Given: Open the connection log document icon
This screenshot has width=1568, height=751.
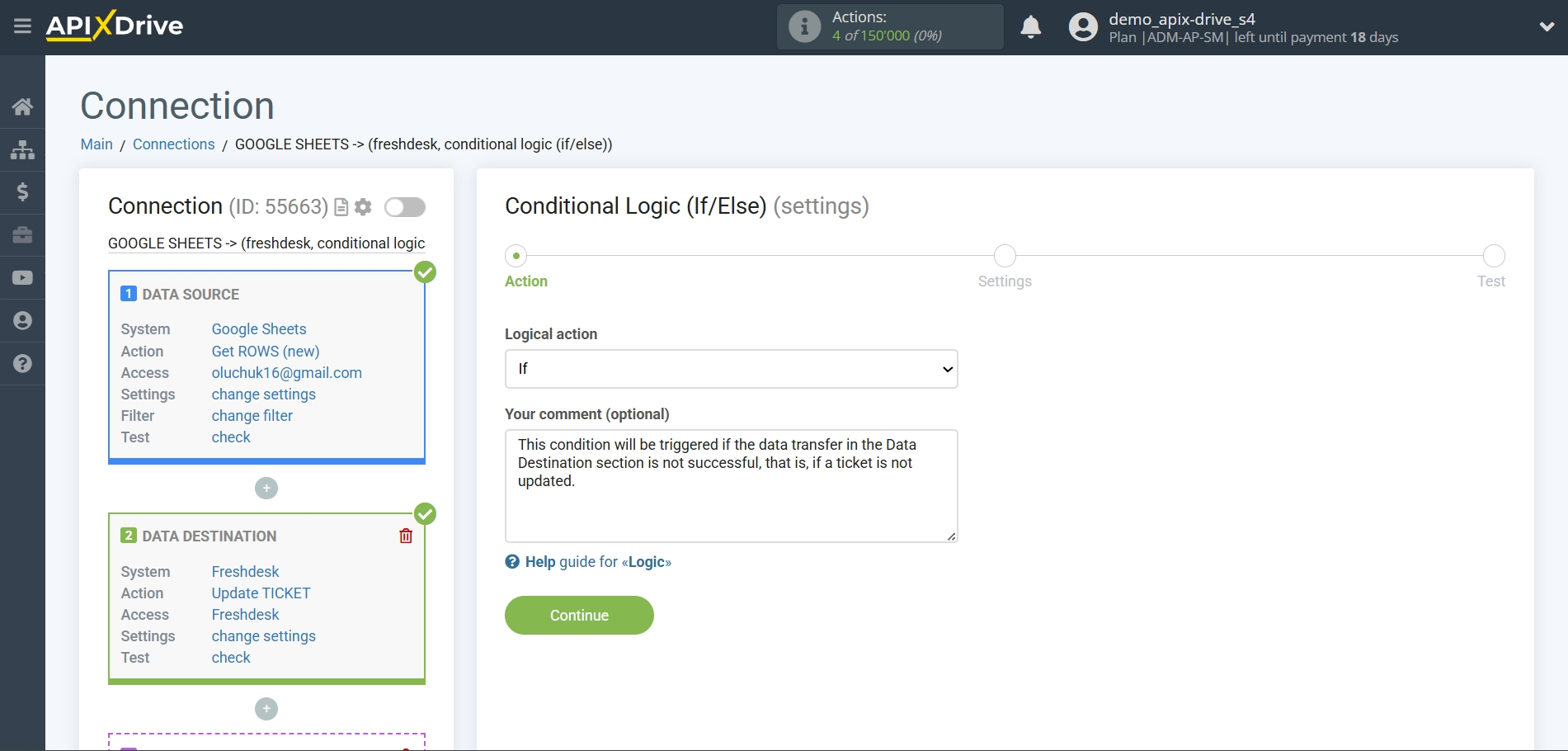Looking at the screenshot, I should point(341,207).
